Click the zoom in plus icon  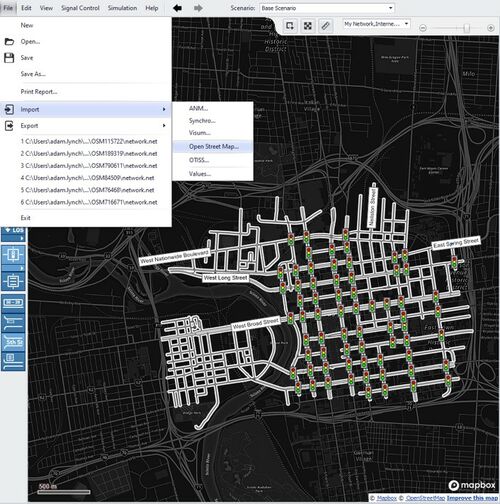(490, 28)
